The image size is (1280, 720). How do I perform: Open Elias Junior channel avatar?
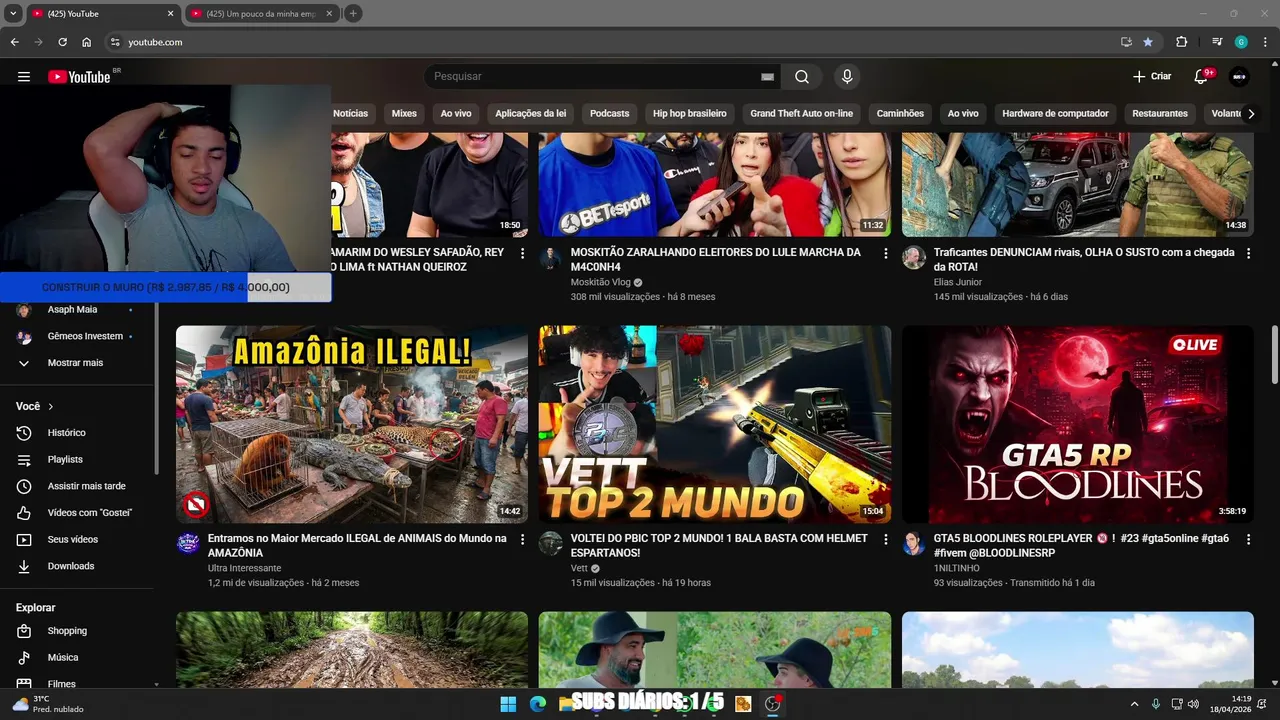coord(914,257)
